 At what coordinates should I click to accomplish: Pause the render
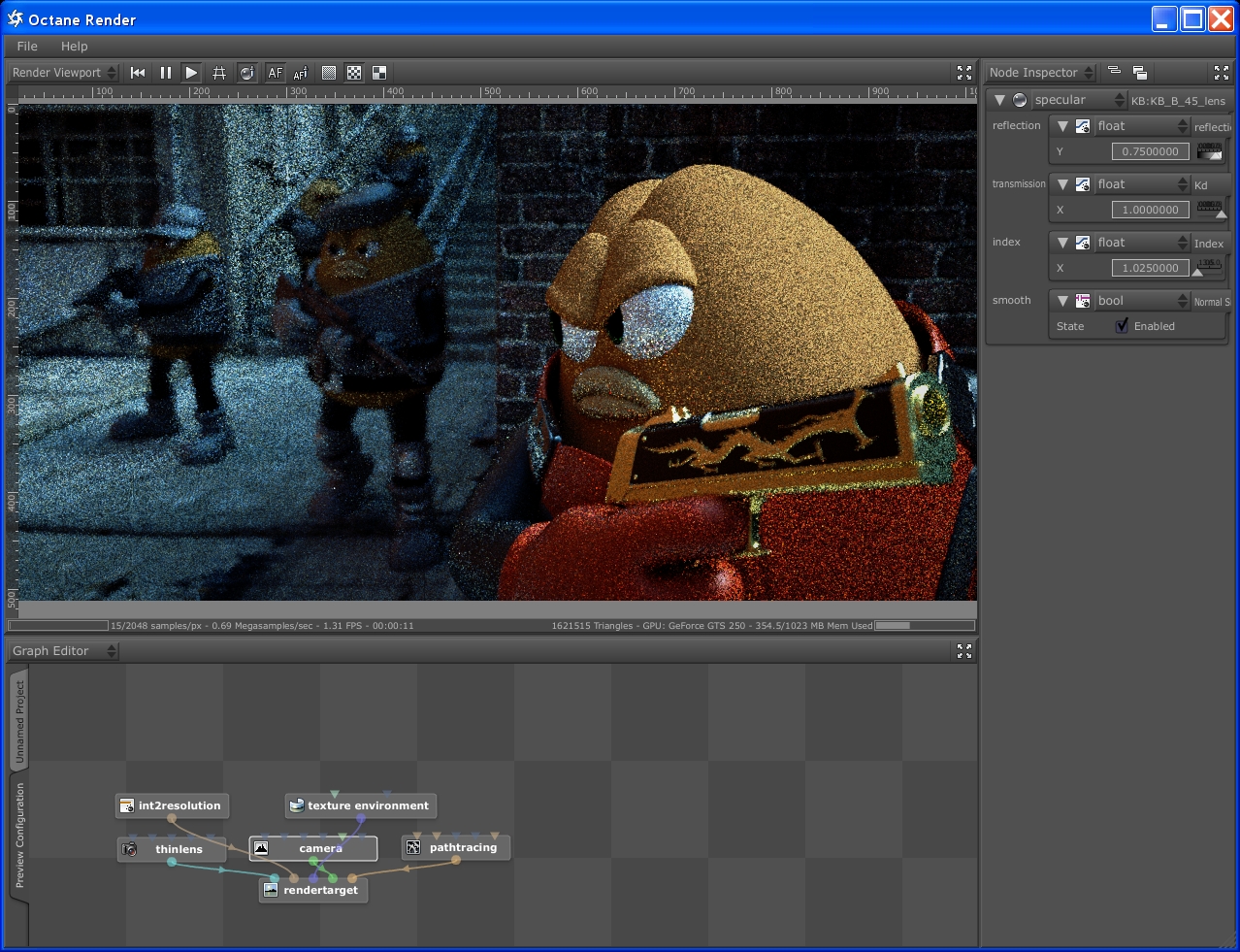point(166,73)
